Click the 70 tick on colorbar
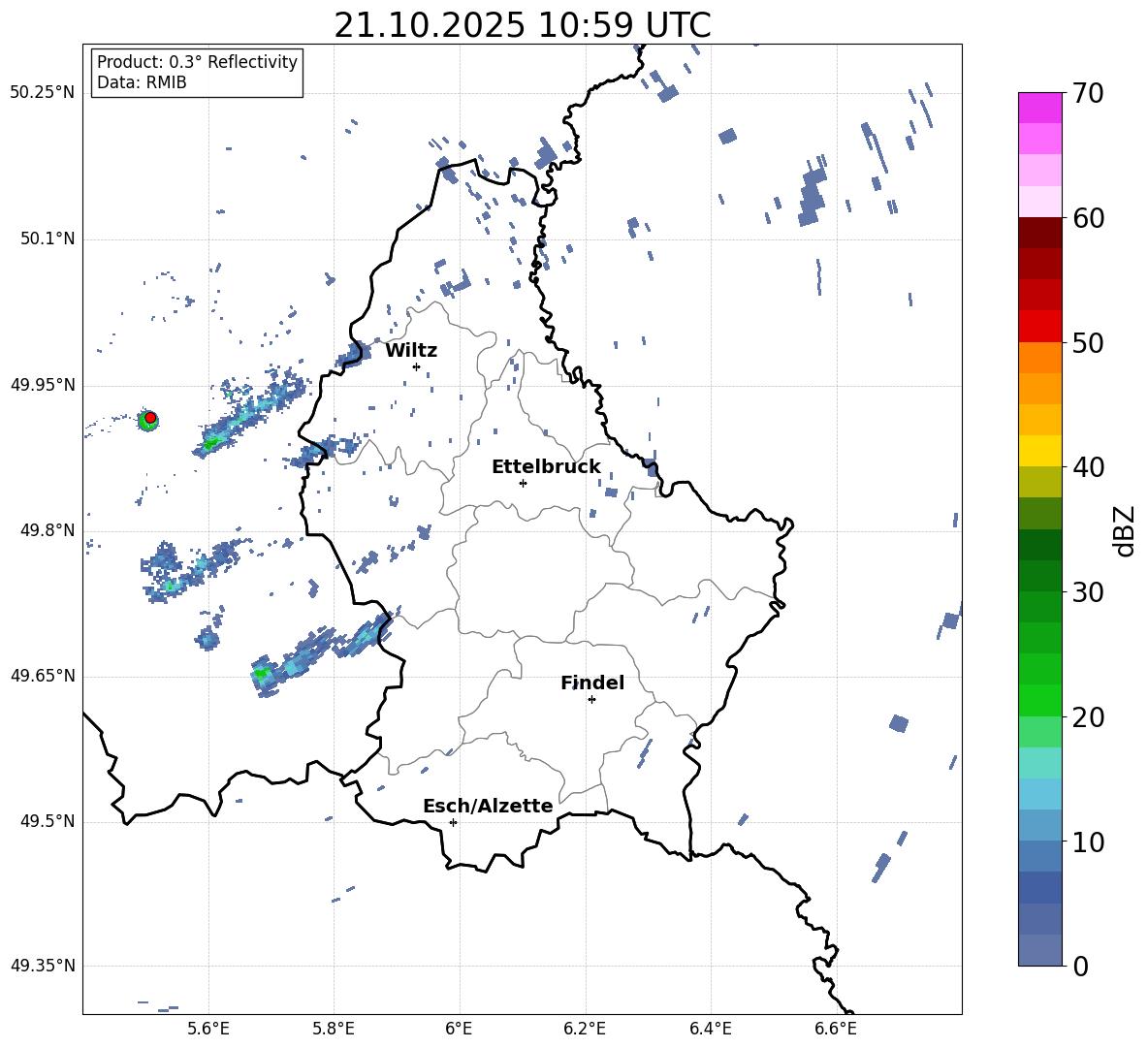 (1088, 94)
